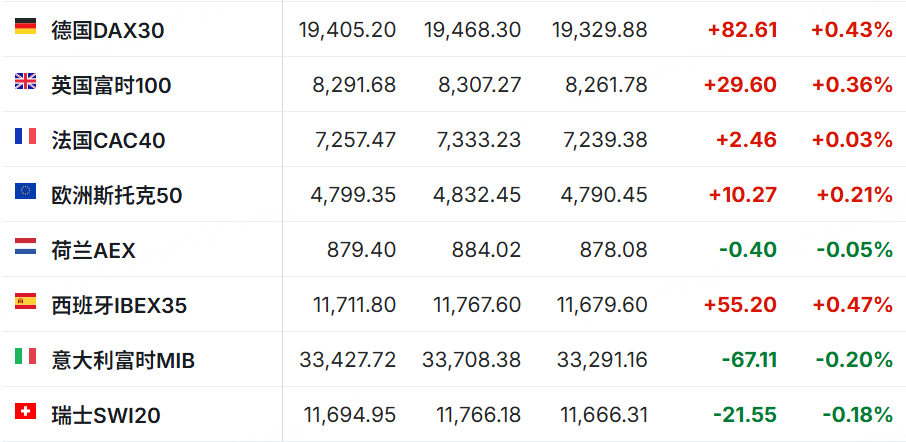Click the UK flag icon
The width and height of the screenshot is (906, 442).
pos(25,81)
